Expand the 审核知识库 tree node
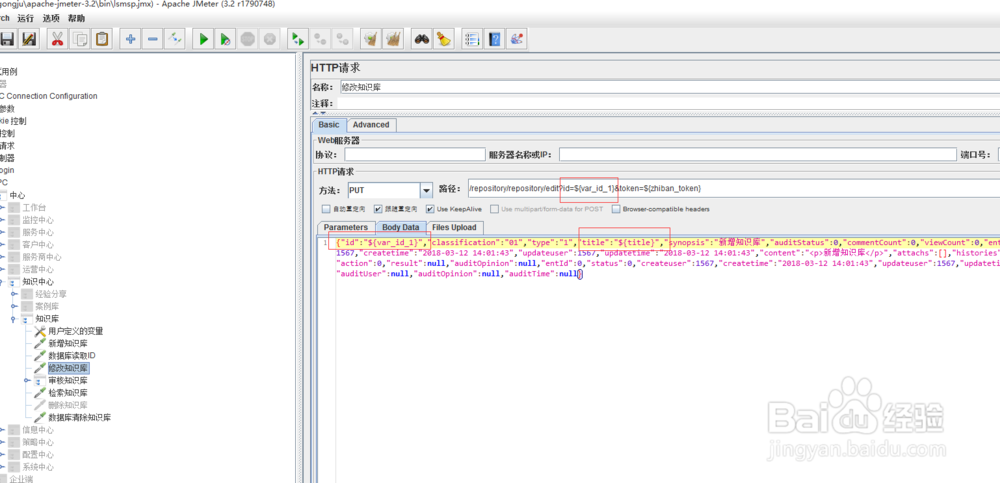This screenshot has height=483, width=1000. coord(27,380)
